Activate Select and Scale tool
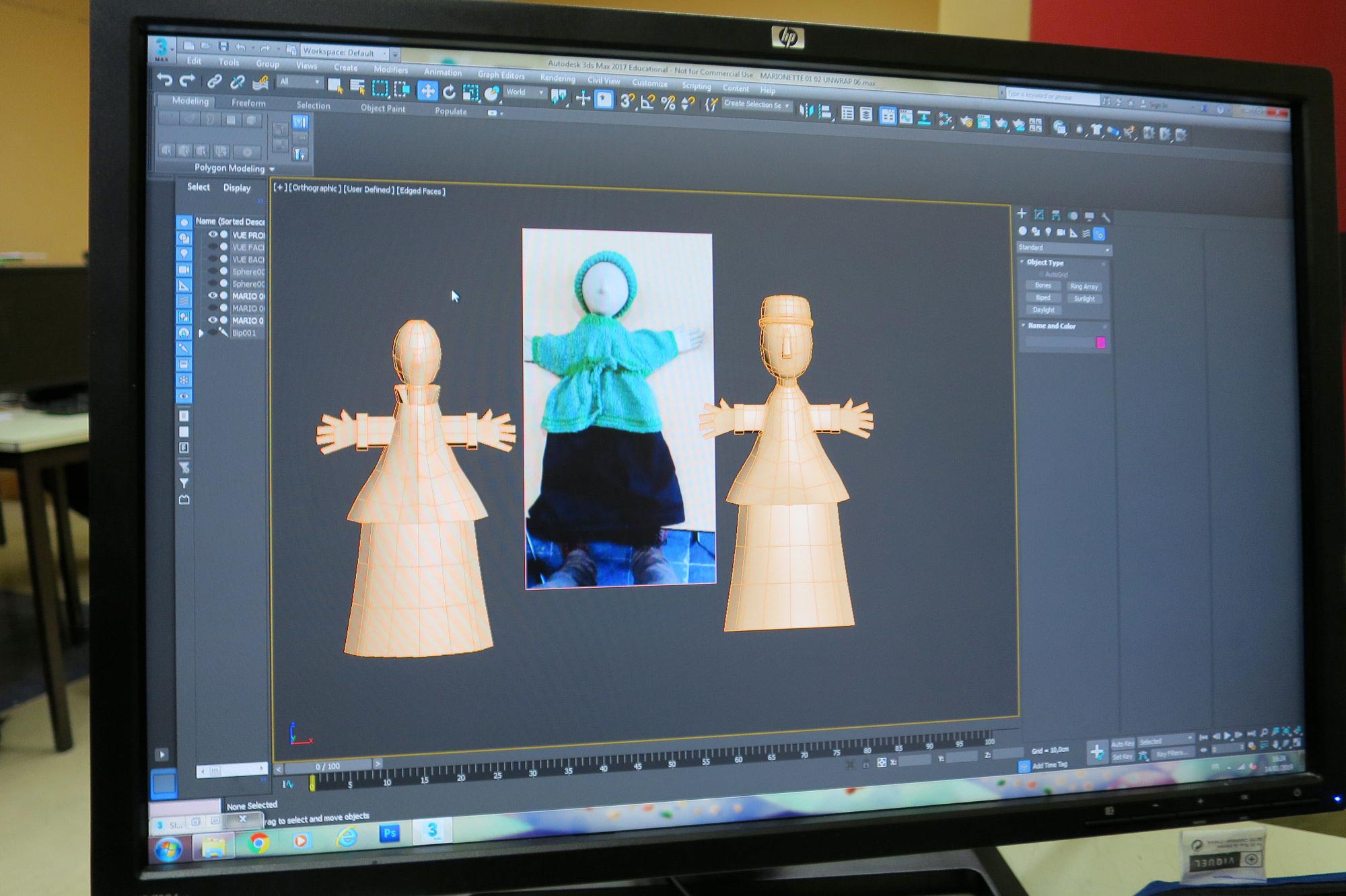The image size is (1346, 896). 470,93
